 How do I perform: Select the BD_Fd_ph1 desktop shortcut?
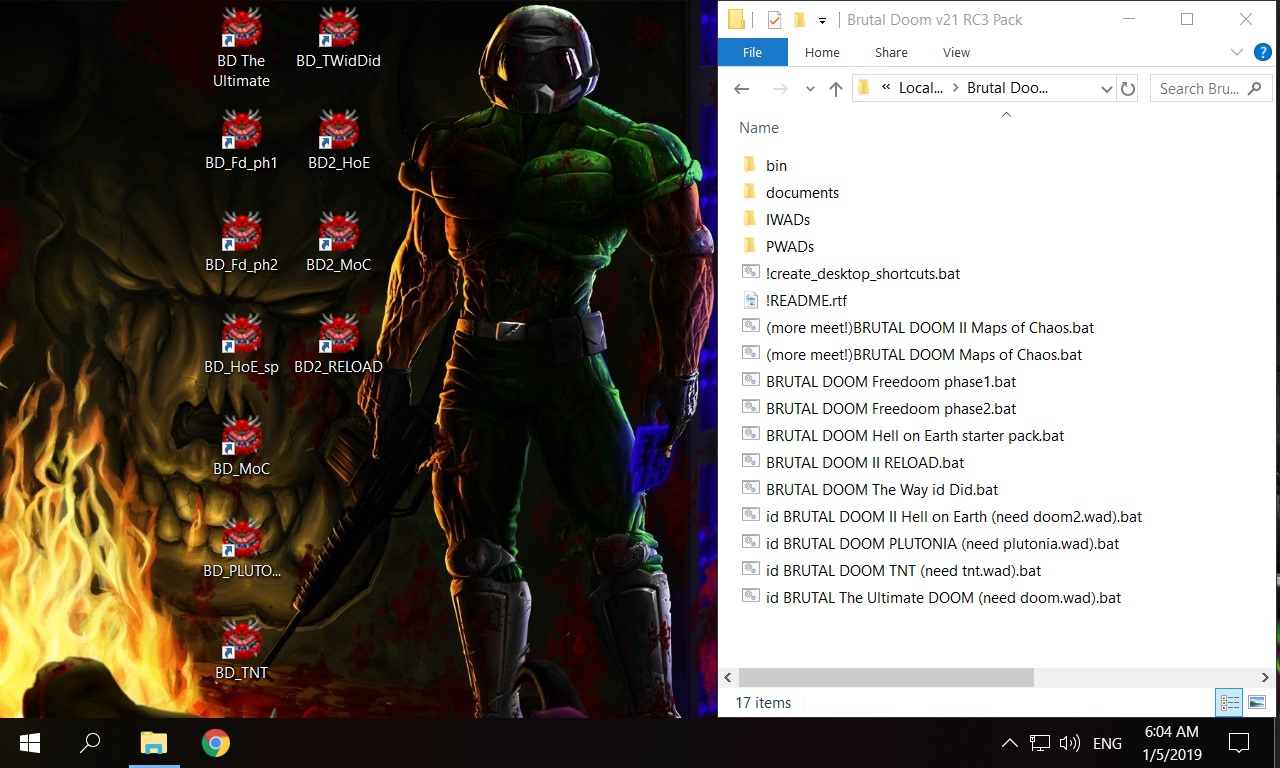point(241,140)
